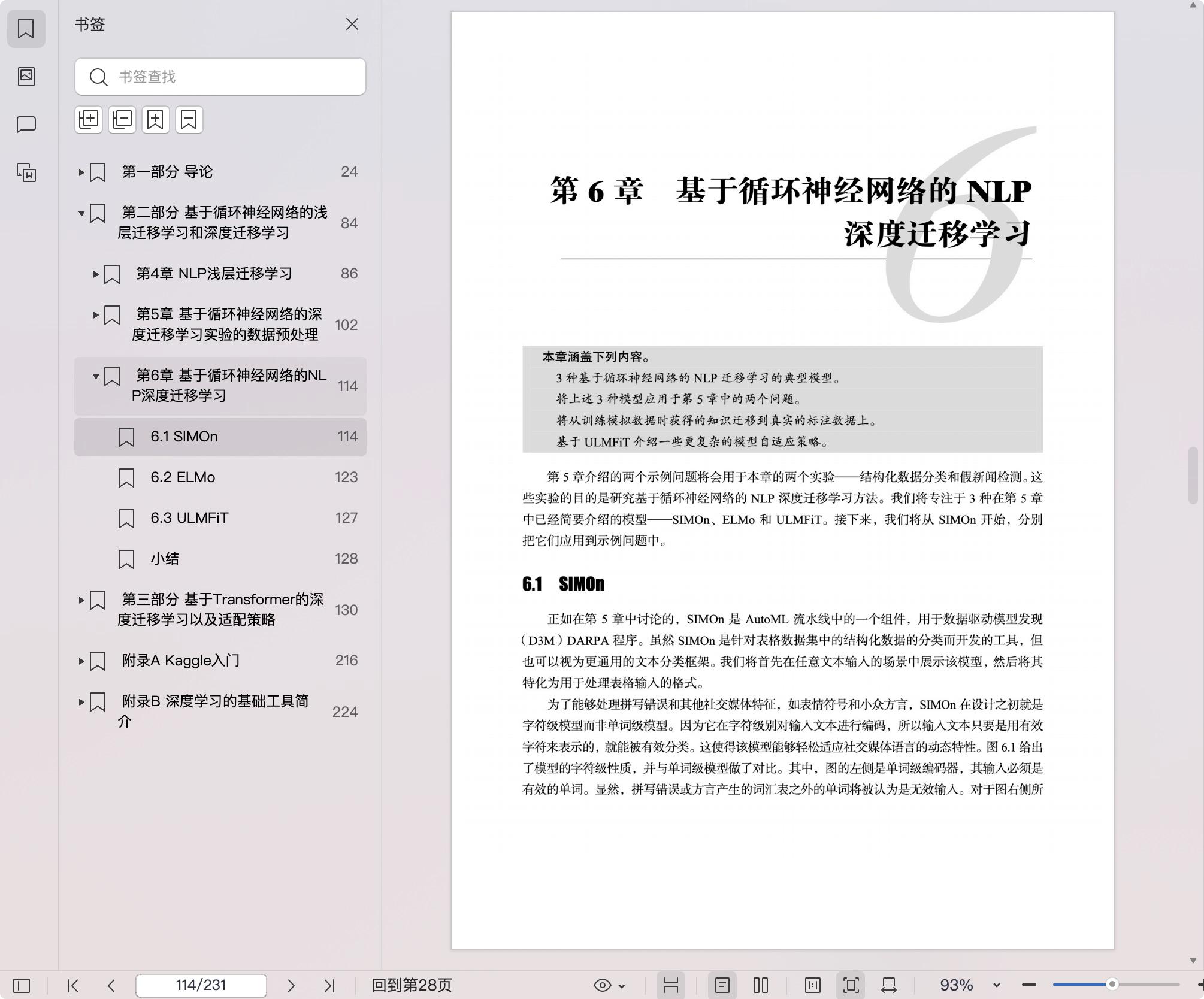This screenshot has width=1204, height=999.
Task: Click 回到第28页 link
Action: pos(412,985)
